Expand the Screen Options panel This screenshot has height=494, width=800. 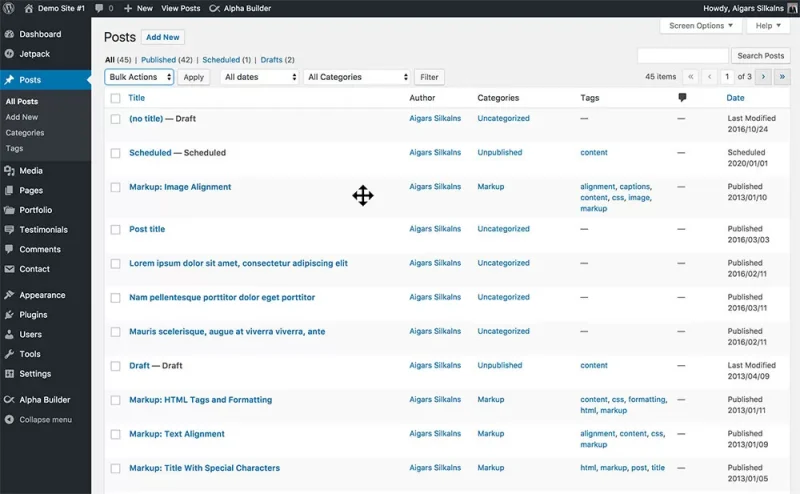click(x=701, y=26)
